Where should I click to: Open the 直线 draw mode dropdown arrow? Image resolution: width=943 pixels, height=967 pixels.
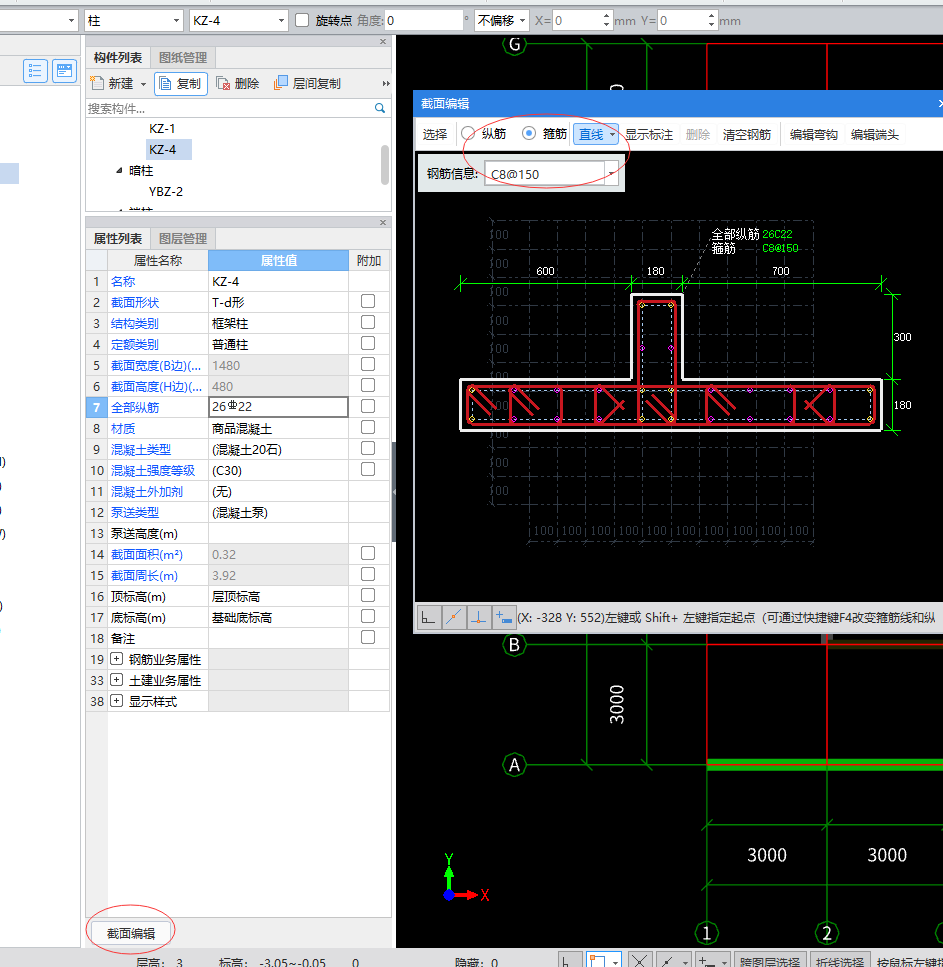click(x=612, y=134)
